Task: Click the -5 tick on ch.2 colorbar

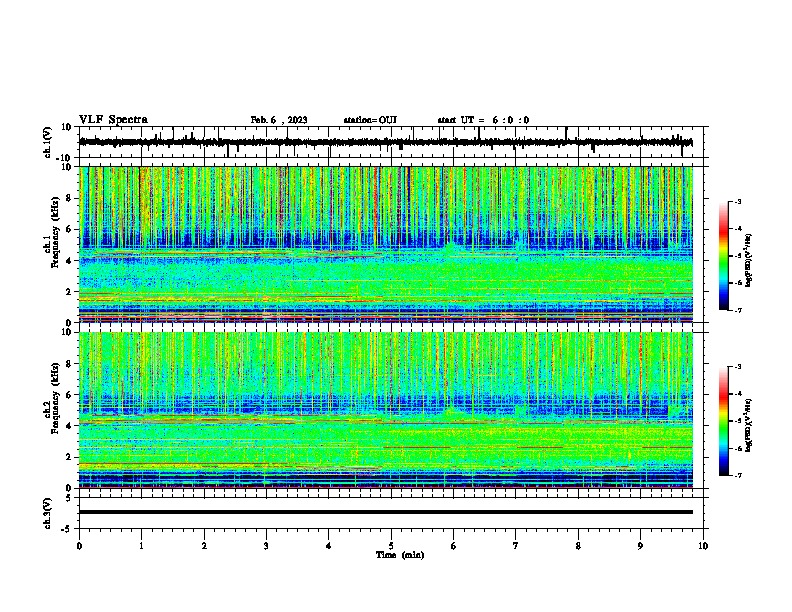Action: click(737, 421)
